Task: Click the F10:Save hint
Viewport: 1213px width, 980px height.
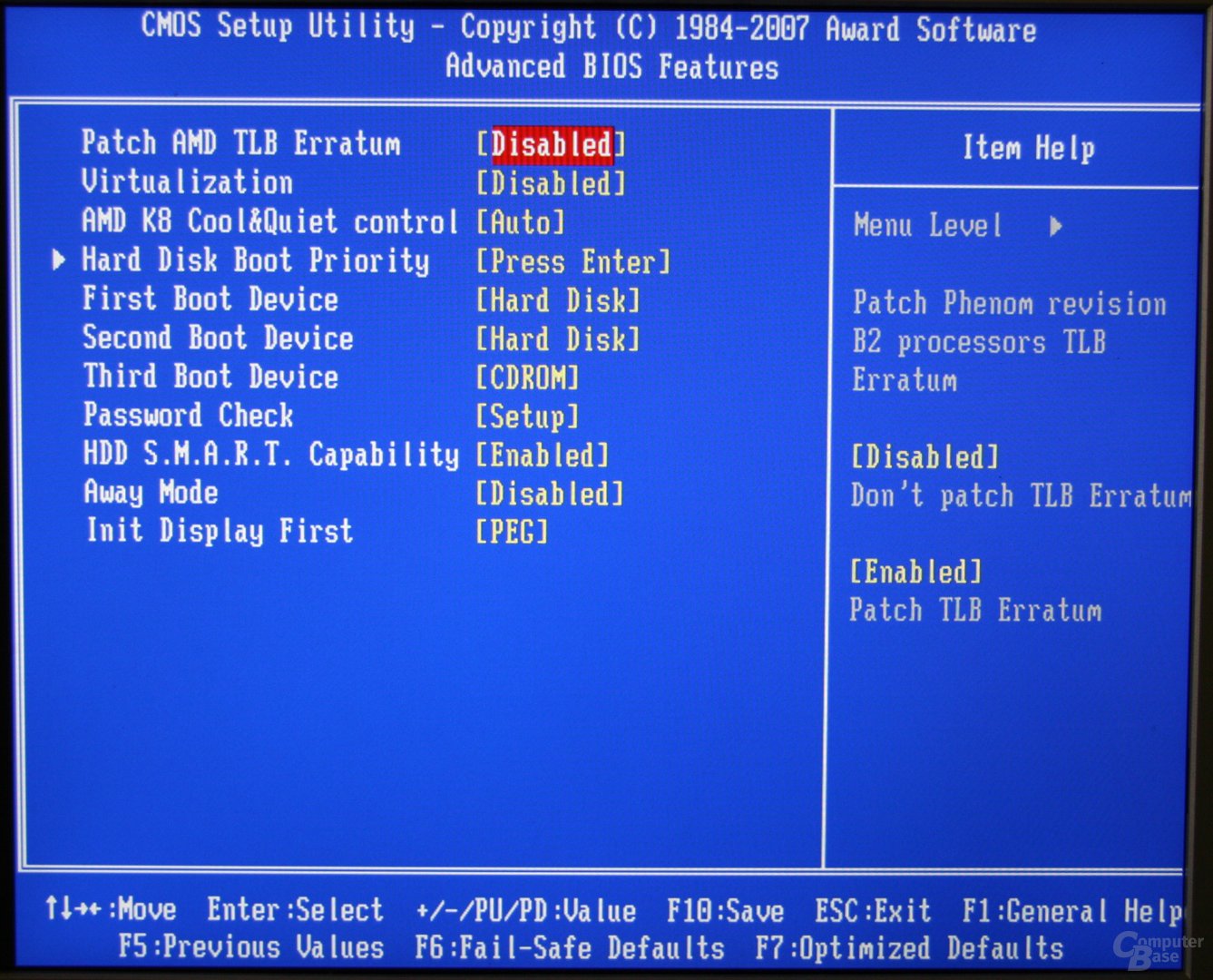Action: 726,911
